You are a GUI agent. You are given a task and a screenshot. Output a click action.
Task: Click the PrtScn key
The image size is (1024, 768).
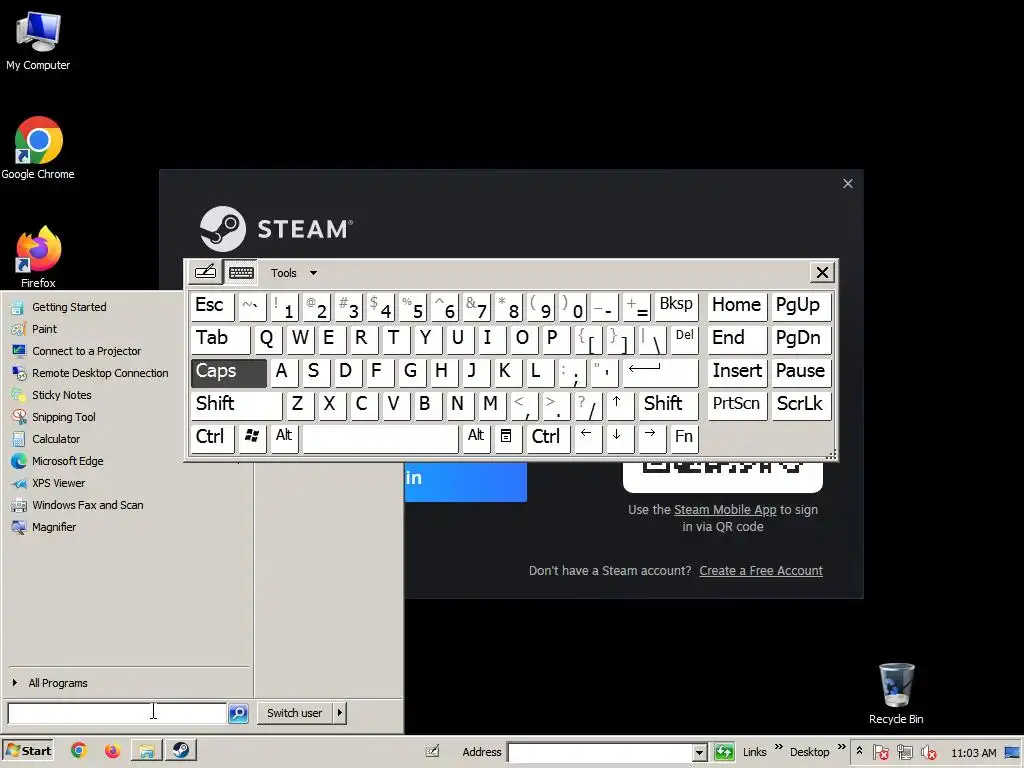click(x=737, y=405)
